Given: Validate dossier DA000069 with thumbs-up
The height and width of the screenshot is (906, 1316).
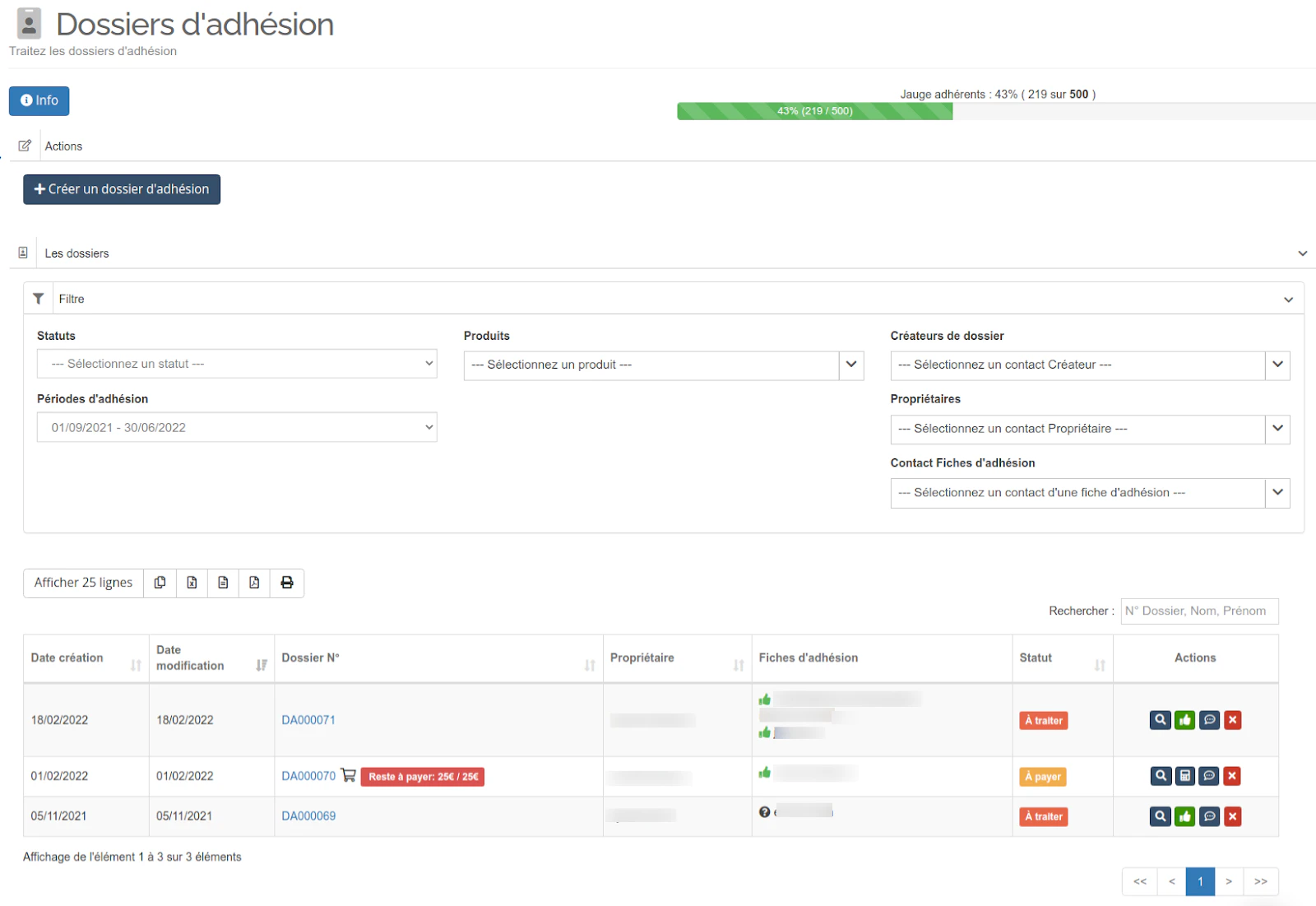Looking at the screenshot, I should (1184, 816).
